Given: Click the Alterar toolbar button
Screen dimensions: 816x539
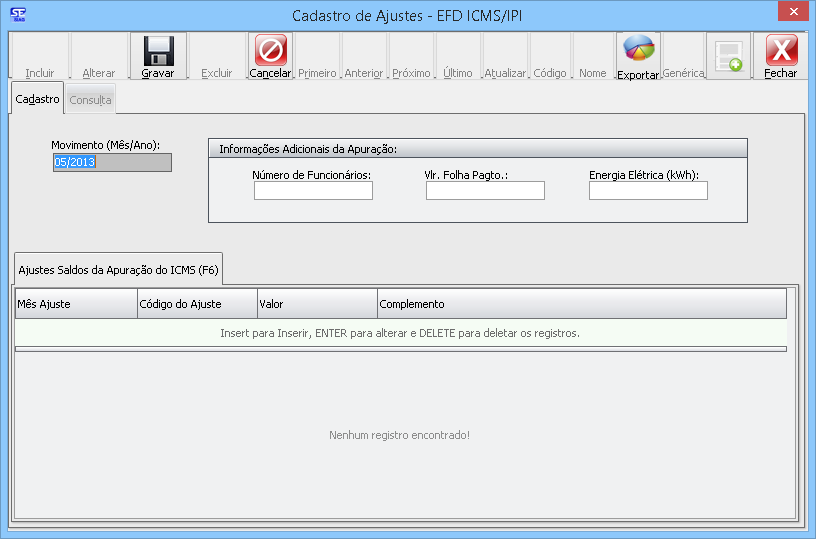Looking at the screenshot, I should pyautogui.click(x=99, y=56).
